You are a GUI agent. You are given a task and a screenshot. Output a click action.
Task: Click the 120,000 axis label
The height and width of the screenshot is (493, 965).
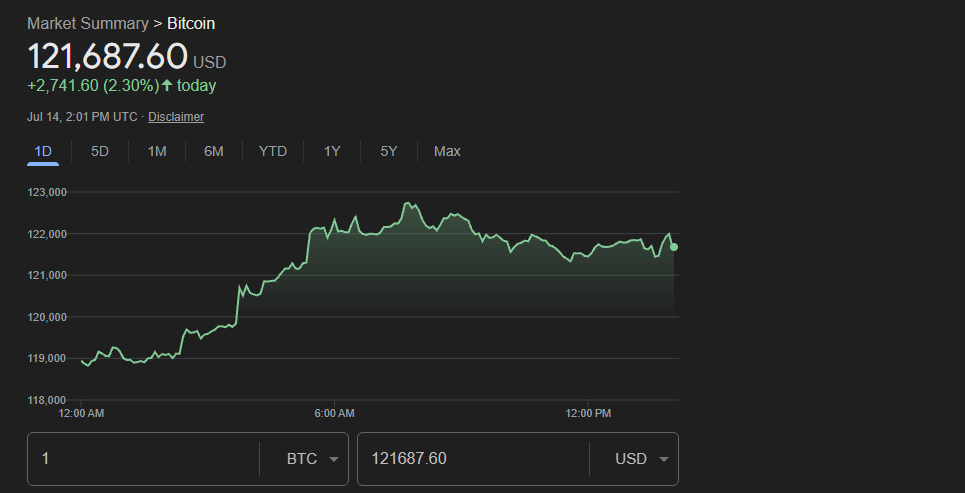[x=47, y=317]
